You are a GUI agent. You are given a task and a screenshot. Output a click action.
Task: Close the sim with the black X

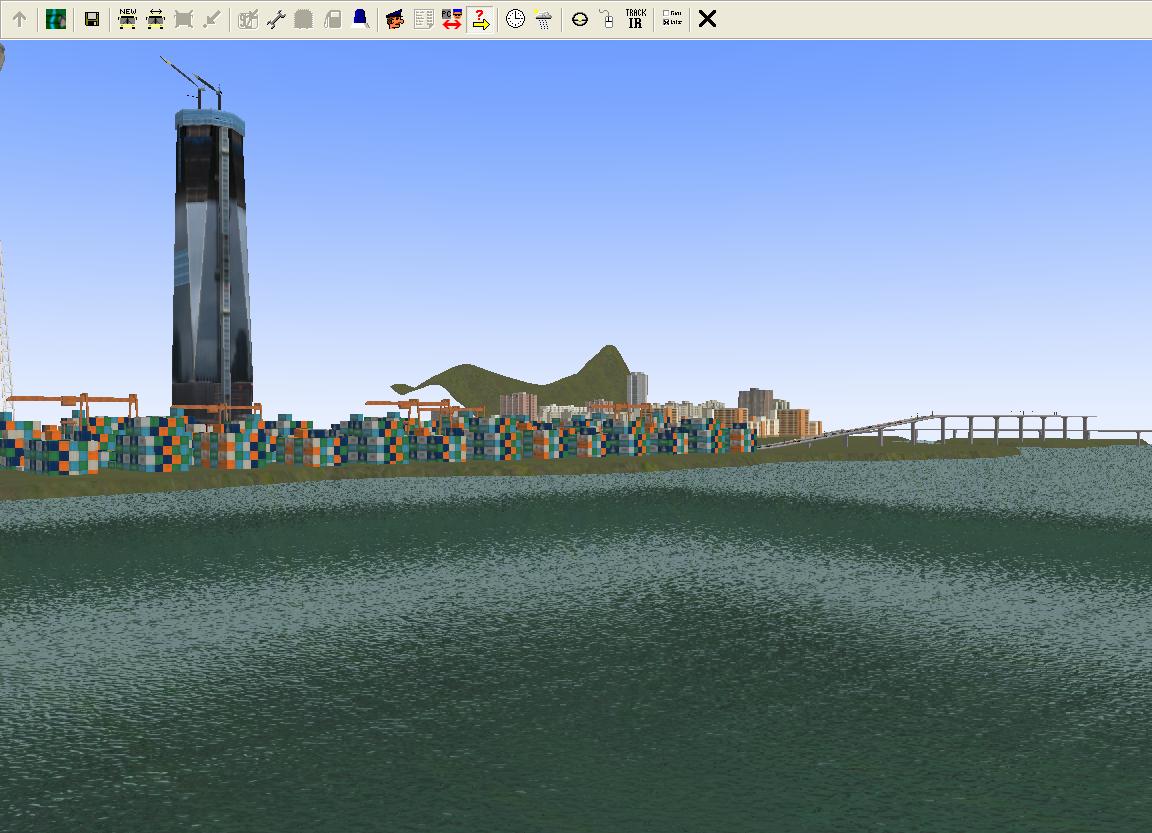coord(708,19)
